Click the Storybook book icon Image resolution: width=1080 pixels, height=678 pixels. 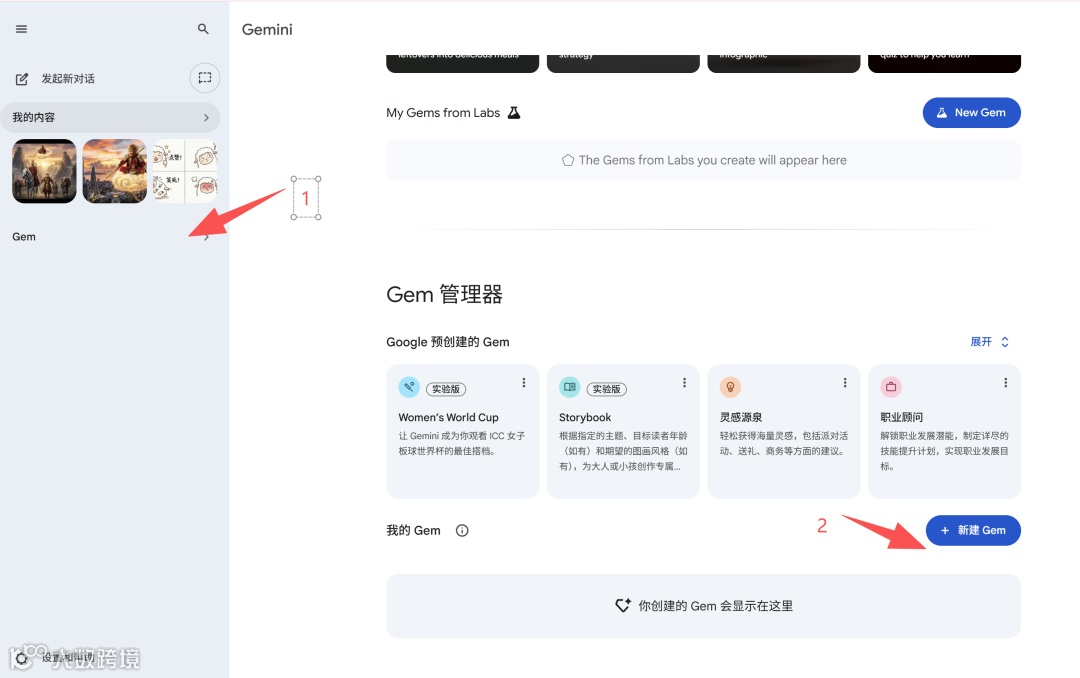570,387
